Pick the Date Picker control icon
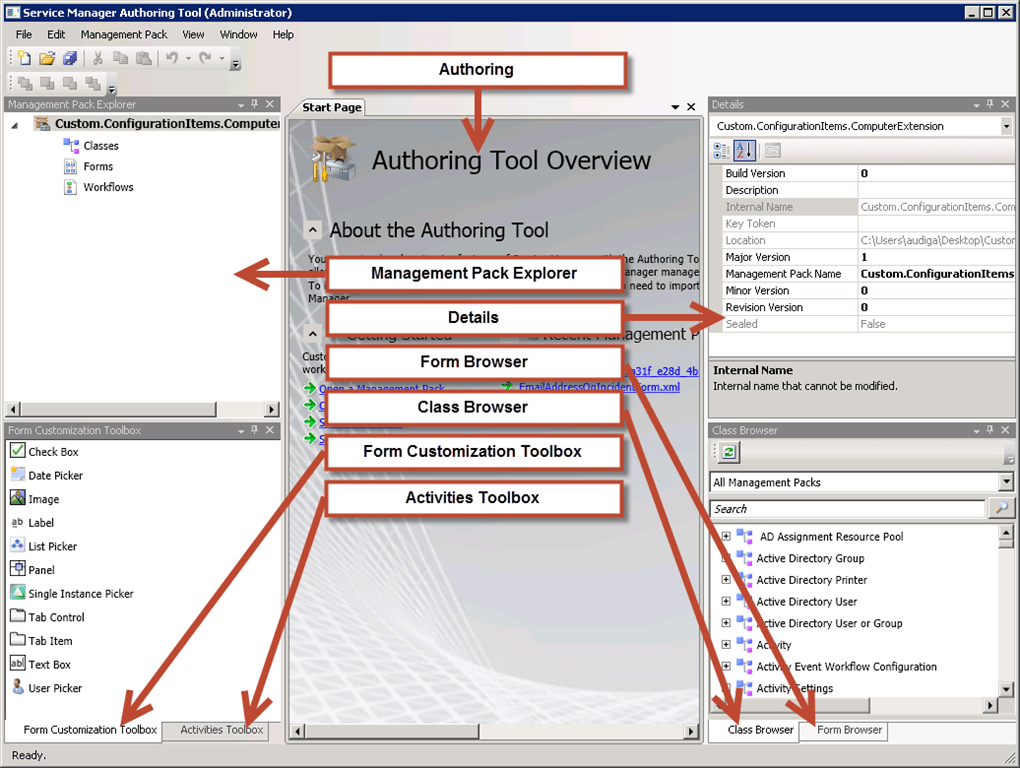The image size is (1020, 768). pos(18,475)
